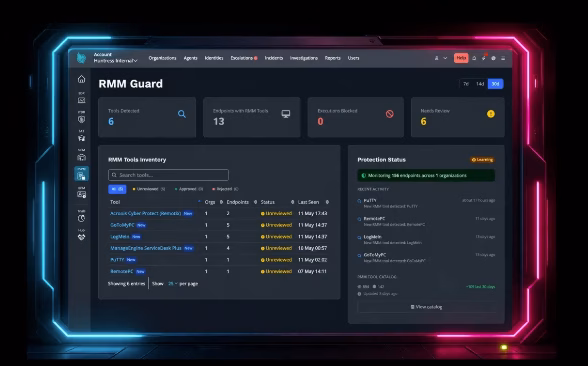Click the "07 May 14:11" last seen value

click(x=312, y=271)
